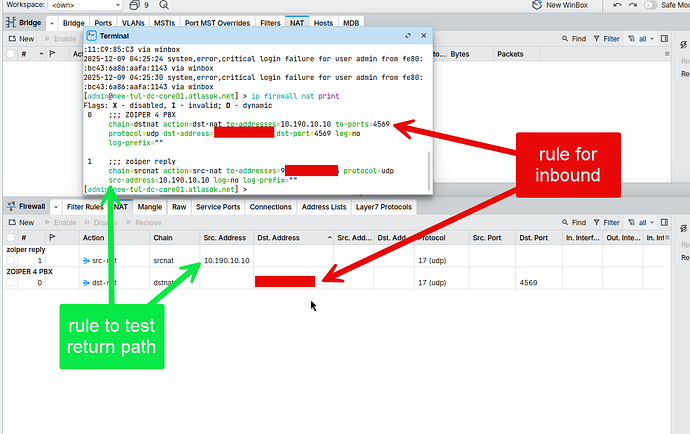The height and width of the screenshot is (434, 690).
Task: Close the Terminal window
Action: coord(425,33)
